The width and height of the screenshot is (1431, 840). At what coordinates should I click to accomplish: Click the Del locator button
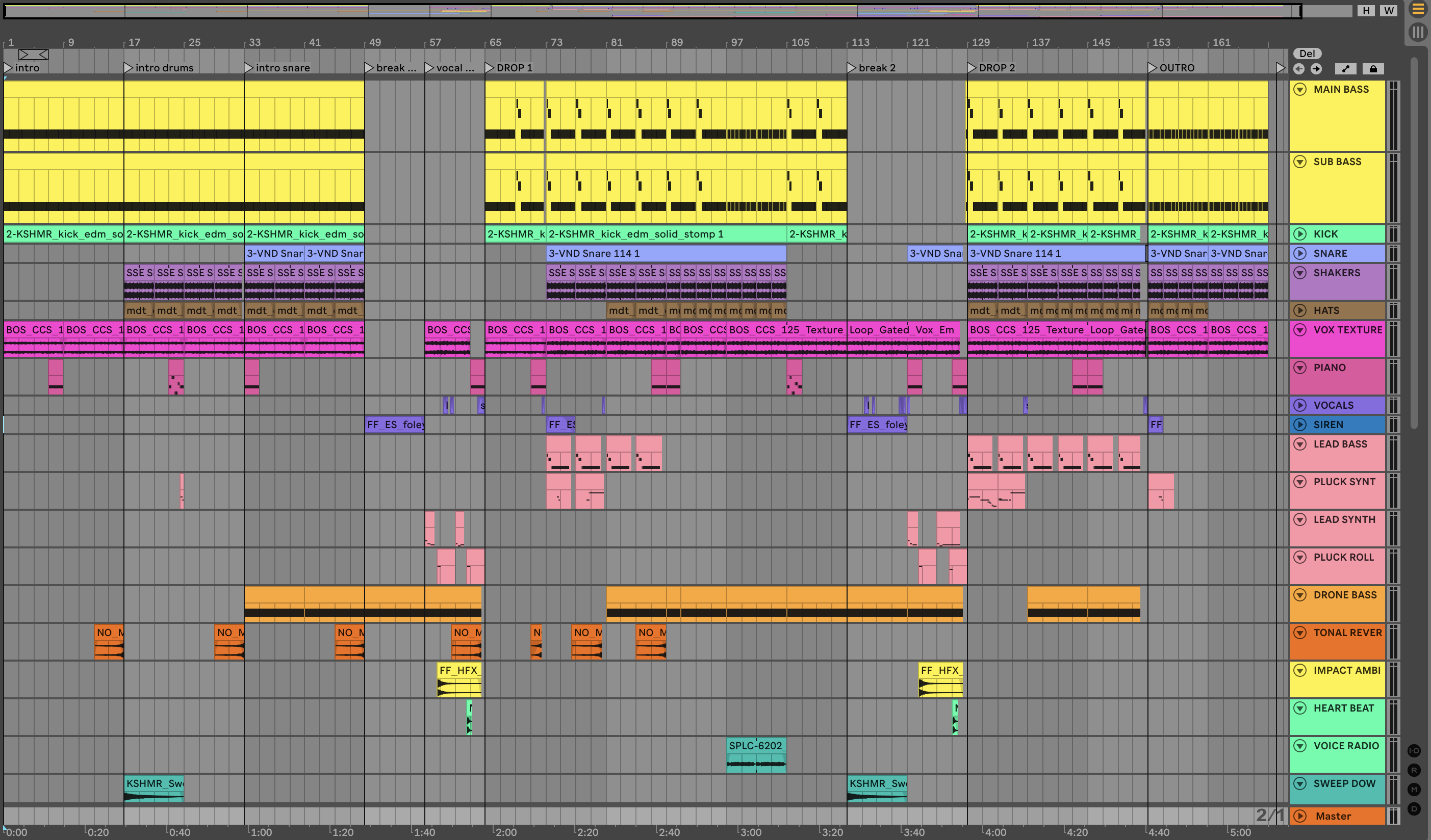(1307, 54)
